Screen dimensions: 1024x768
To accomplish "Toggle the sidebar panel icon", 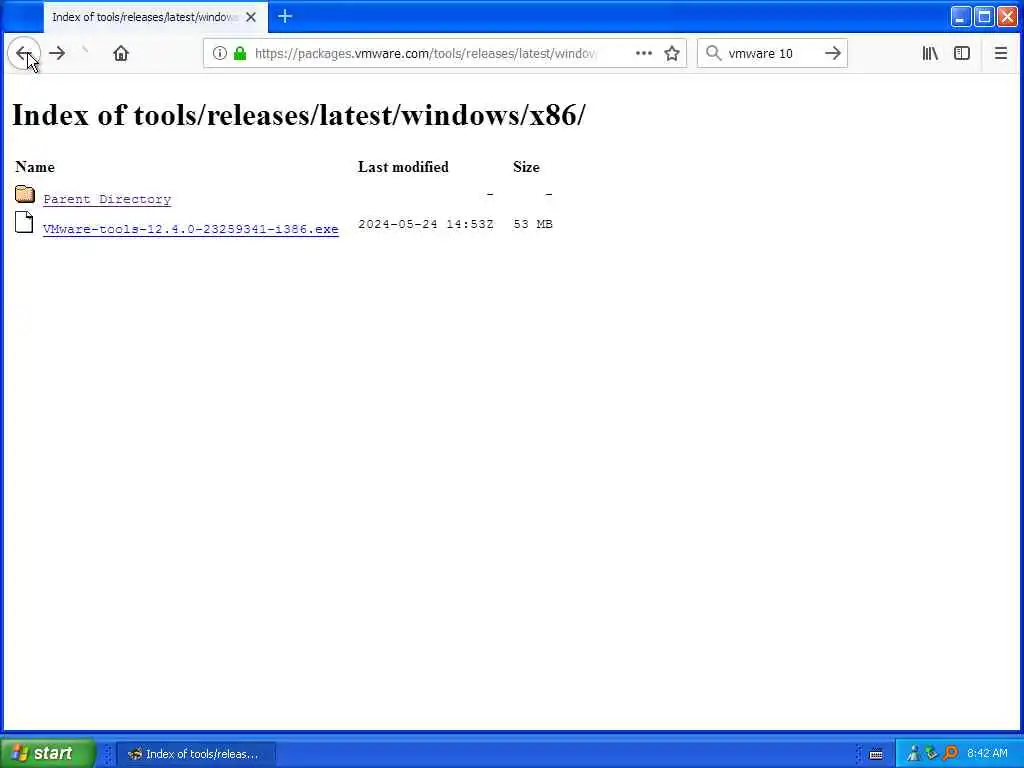I will [x=962, y=54].
